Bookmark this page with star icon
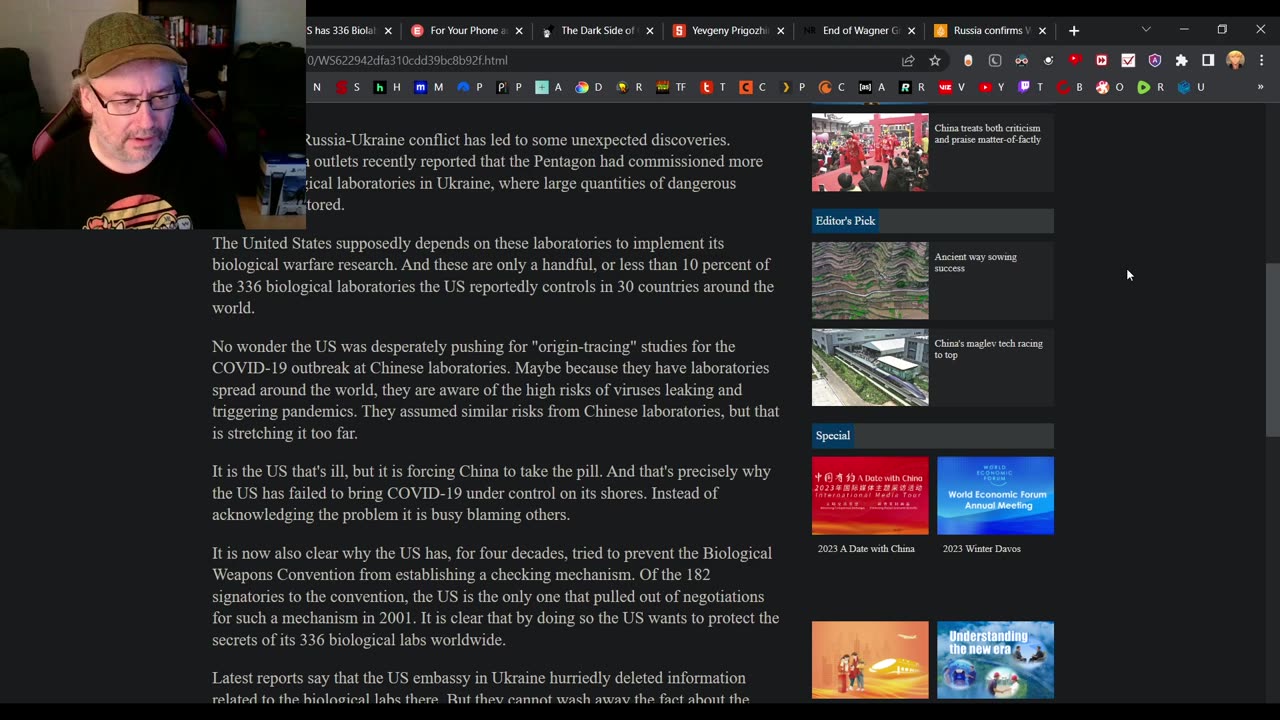Screen dimensions: 1280x720 [935, 60]
